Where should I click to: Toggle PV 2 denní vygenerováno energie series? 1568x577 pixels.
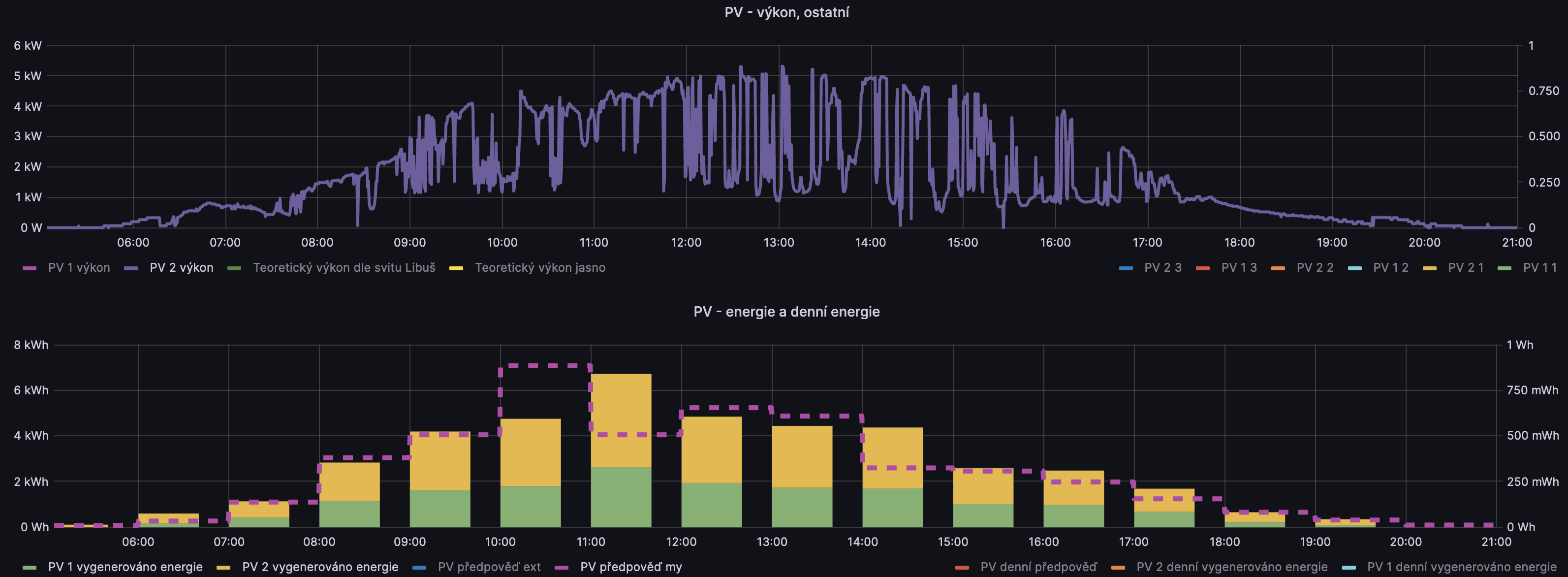pyautogui.click(x=1231, y=567)
